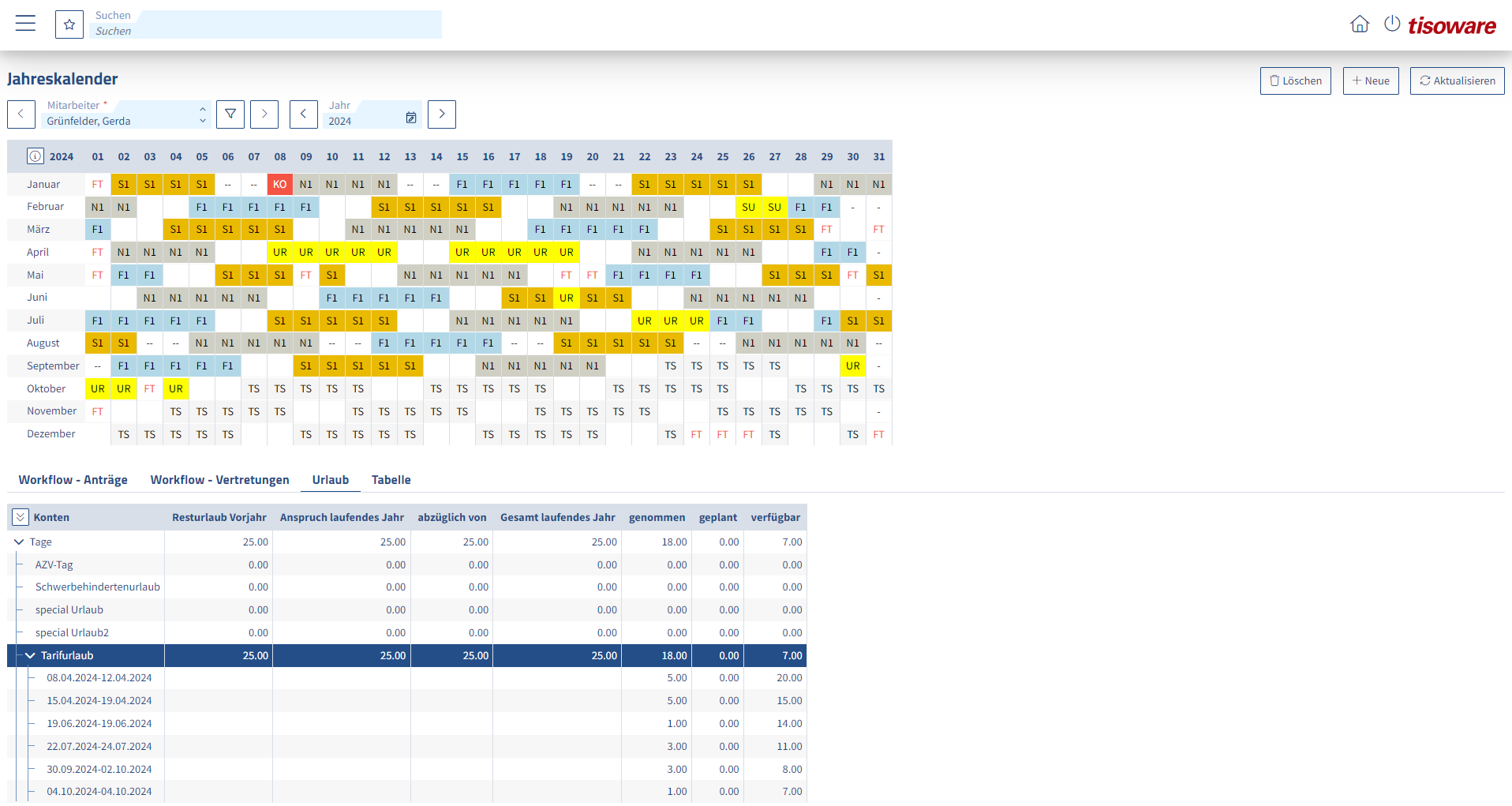Select vacation entry 22.07.2024-24.07.2024
This screenshot has height=806, width=1512.
tap(406, 747)
